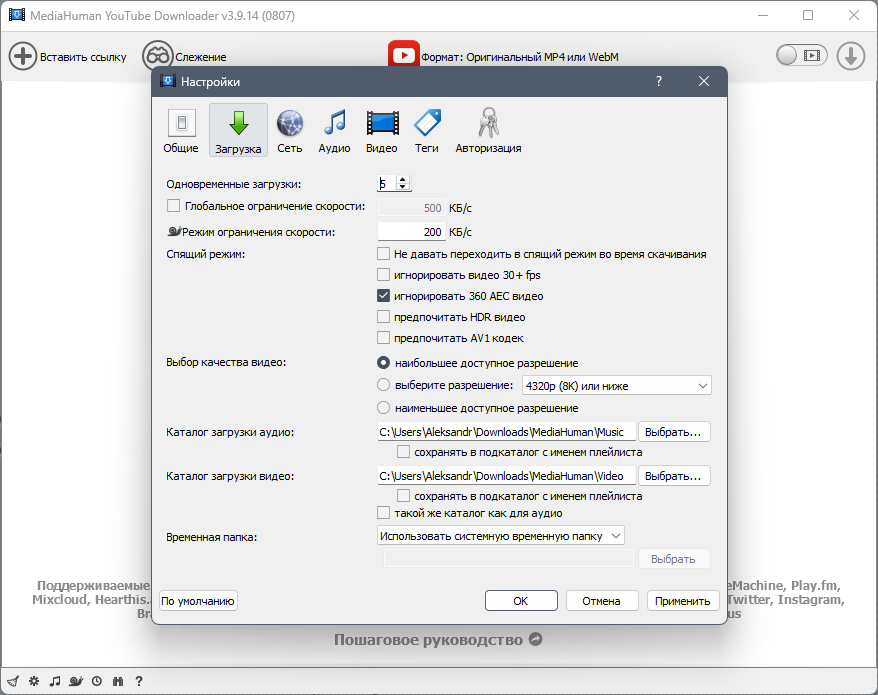The width and height of the screenshot is (878, 695).
Task: Open the Видео settings tab
Action: 382,131
